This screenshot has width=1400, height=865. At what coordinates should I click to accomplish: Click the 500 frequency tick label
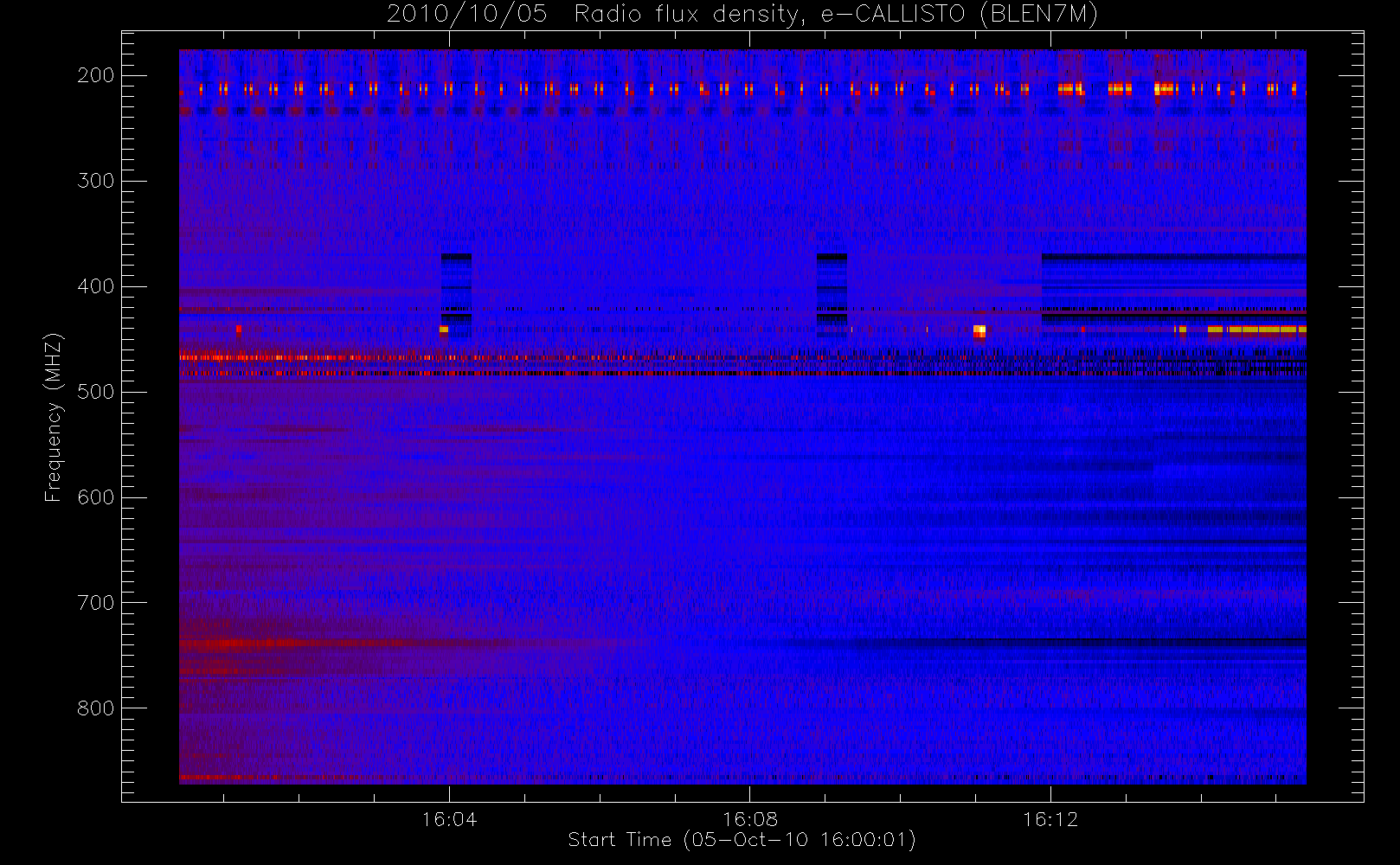point(96,392)
